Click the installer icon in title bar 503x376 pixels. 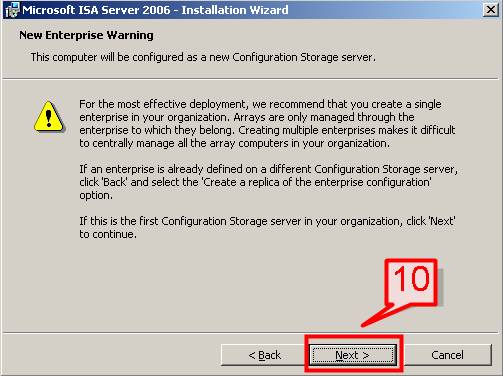[x=12, y=10]
